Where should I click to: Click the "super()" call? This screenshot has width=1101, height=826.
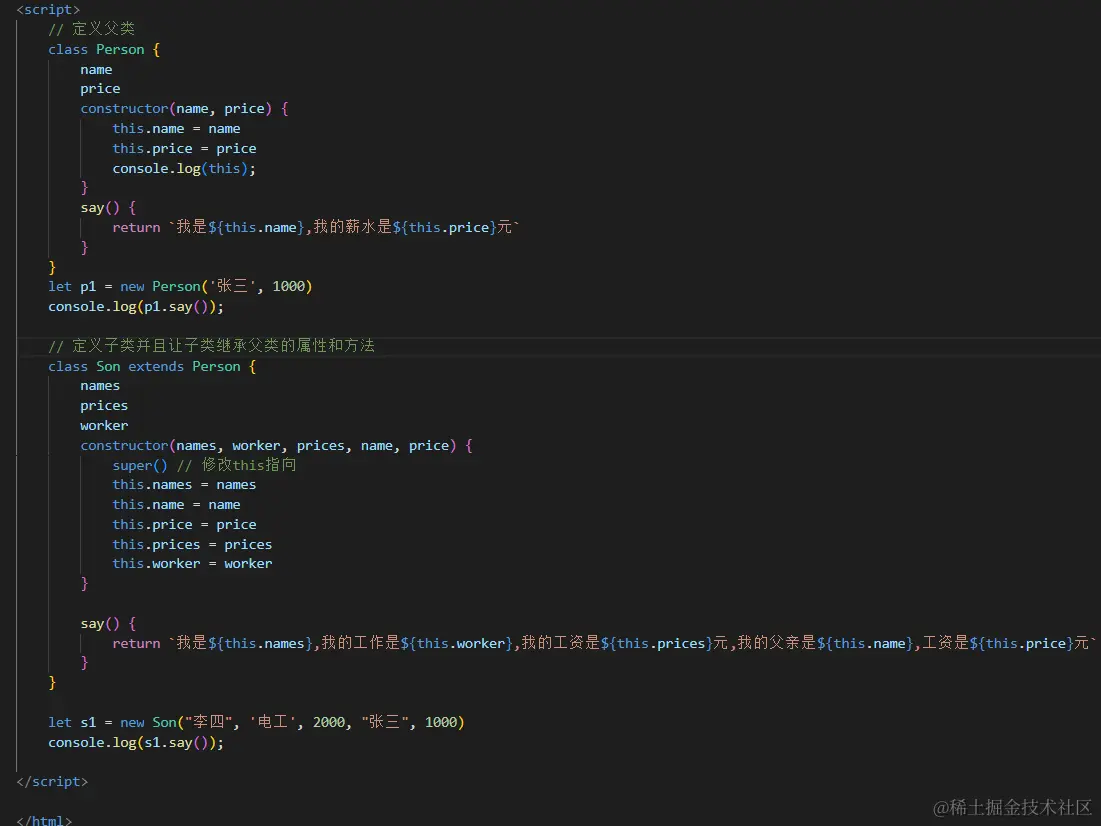click(x=140, y=466)
